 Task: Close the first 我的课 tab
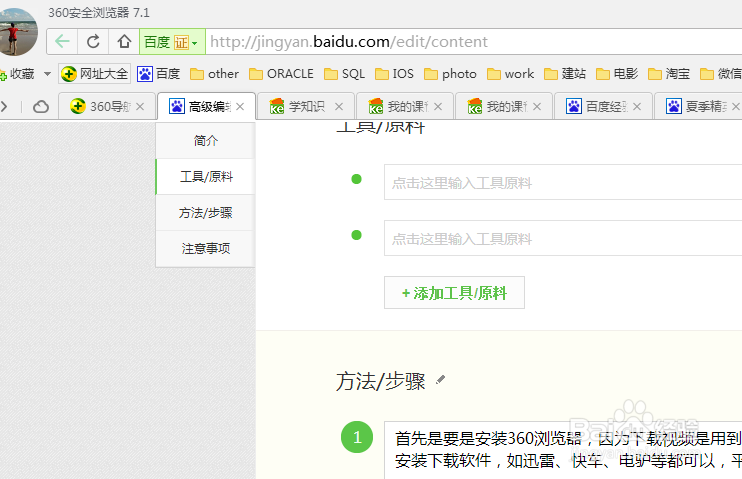(438, 107)
